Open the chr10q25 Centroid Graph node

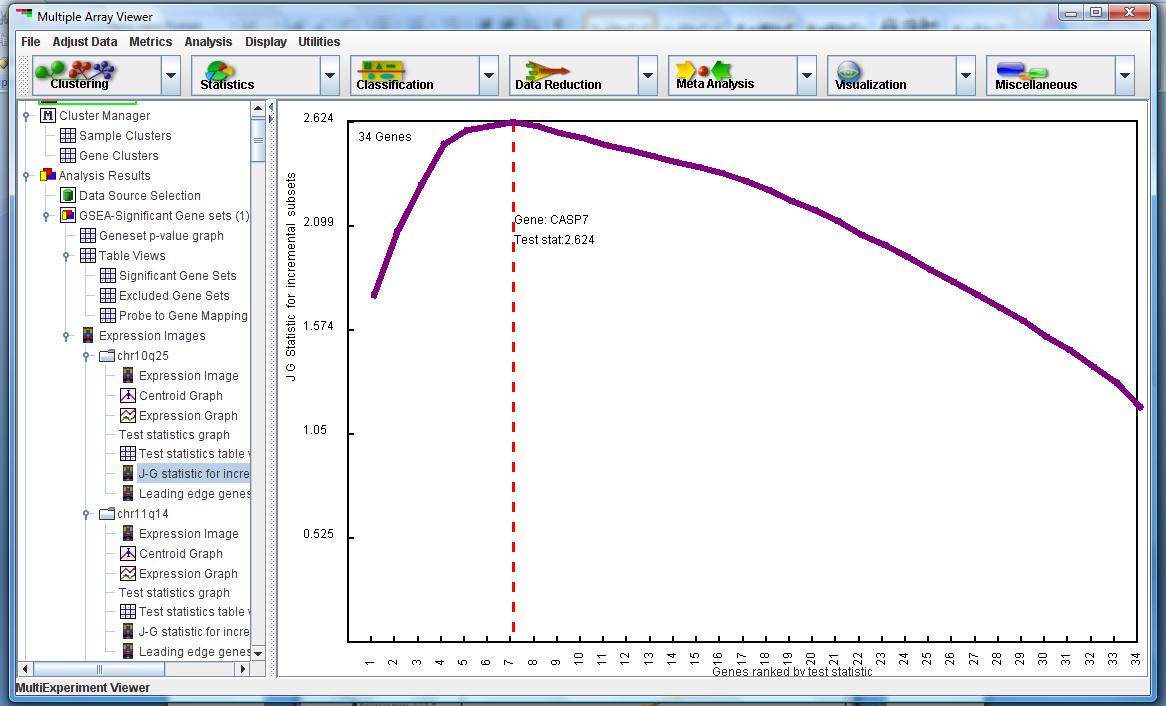click(180, 396)
